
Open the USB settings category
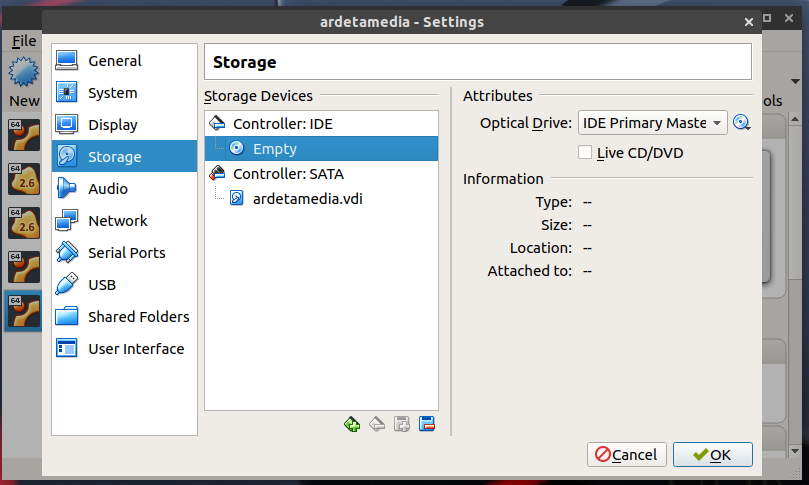coord(102,285)
